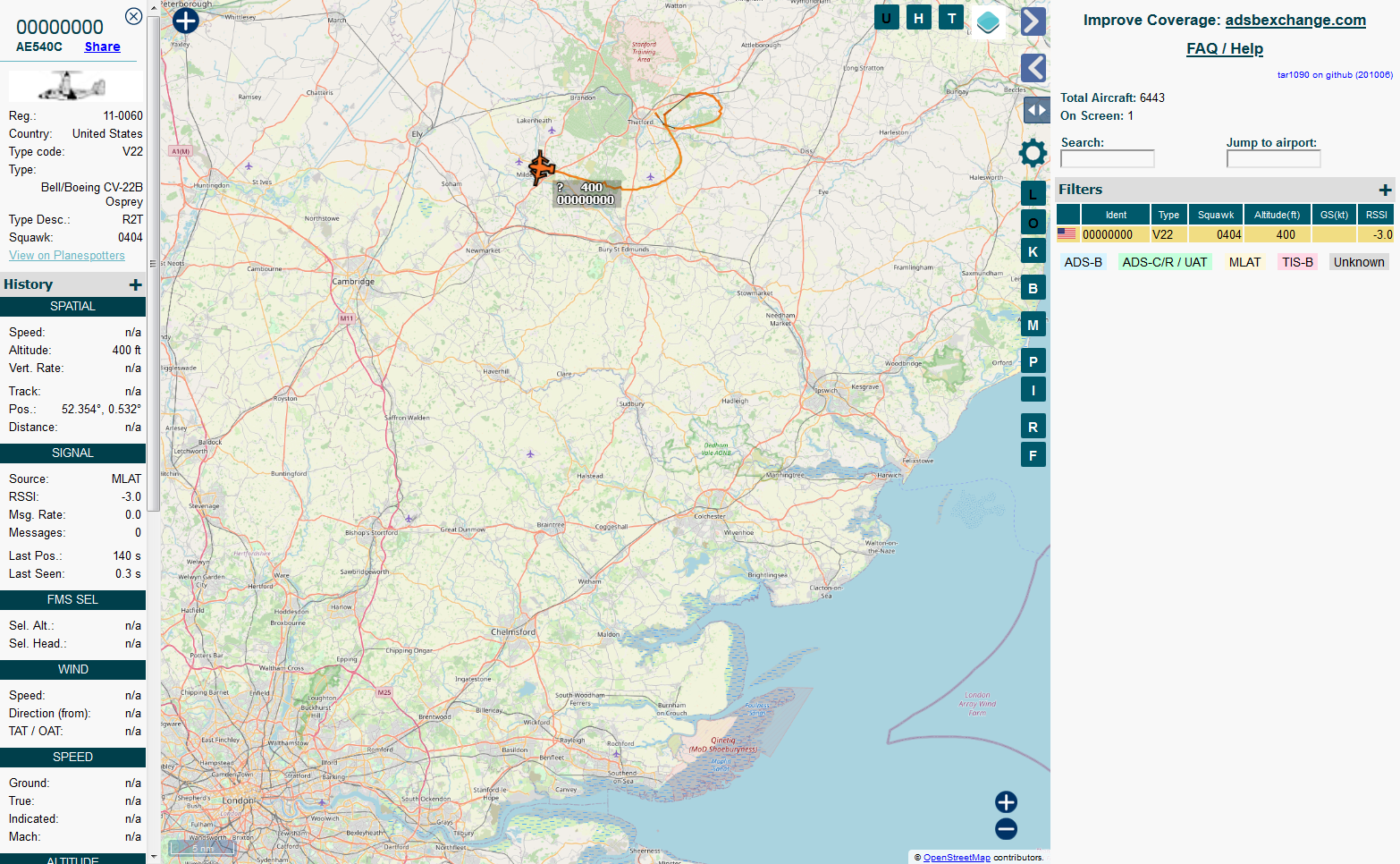Zoom in the map with plus button
Viewport: 1400px width, 864px height.
point(1006,802)
